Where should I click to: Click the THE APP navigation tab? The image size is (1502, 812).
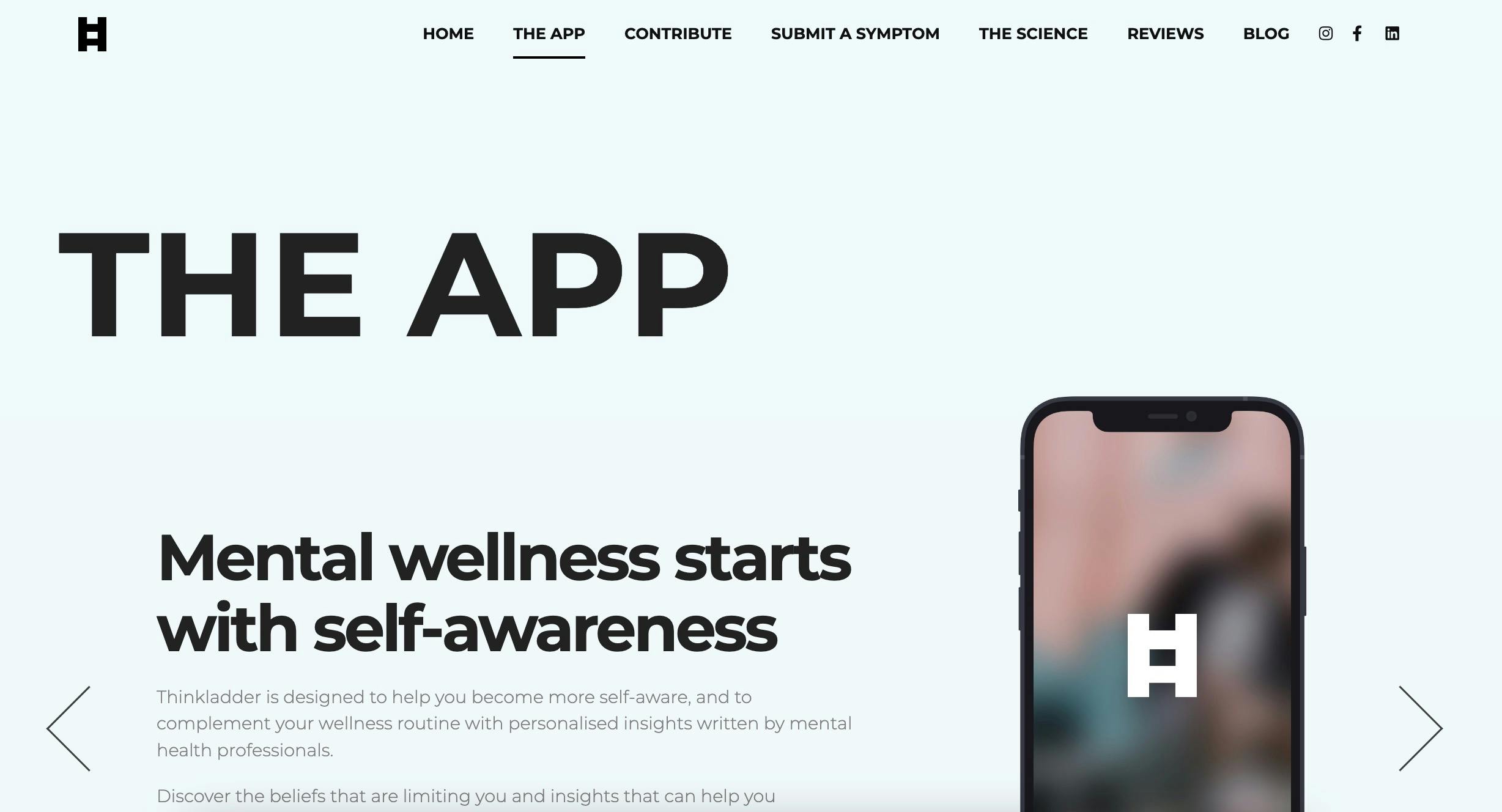pos(549,33)
